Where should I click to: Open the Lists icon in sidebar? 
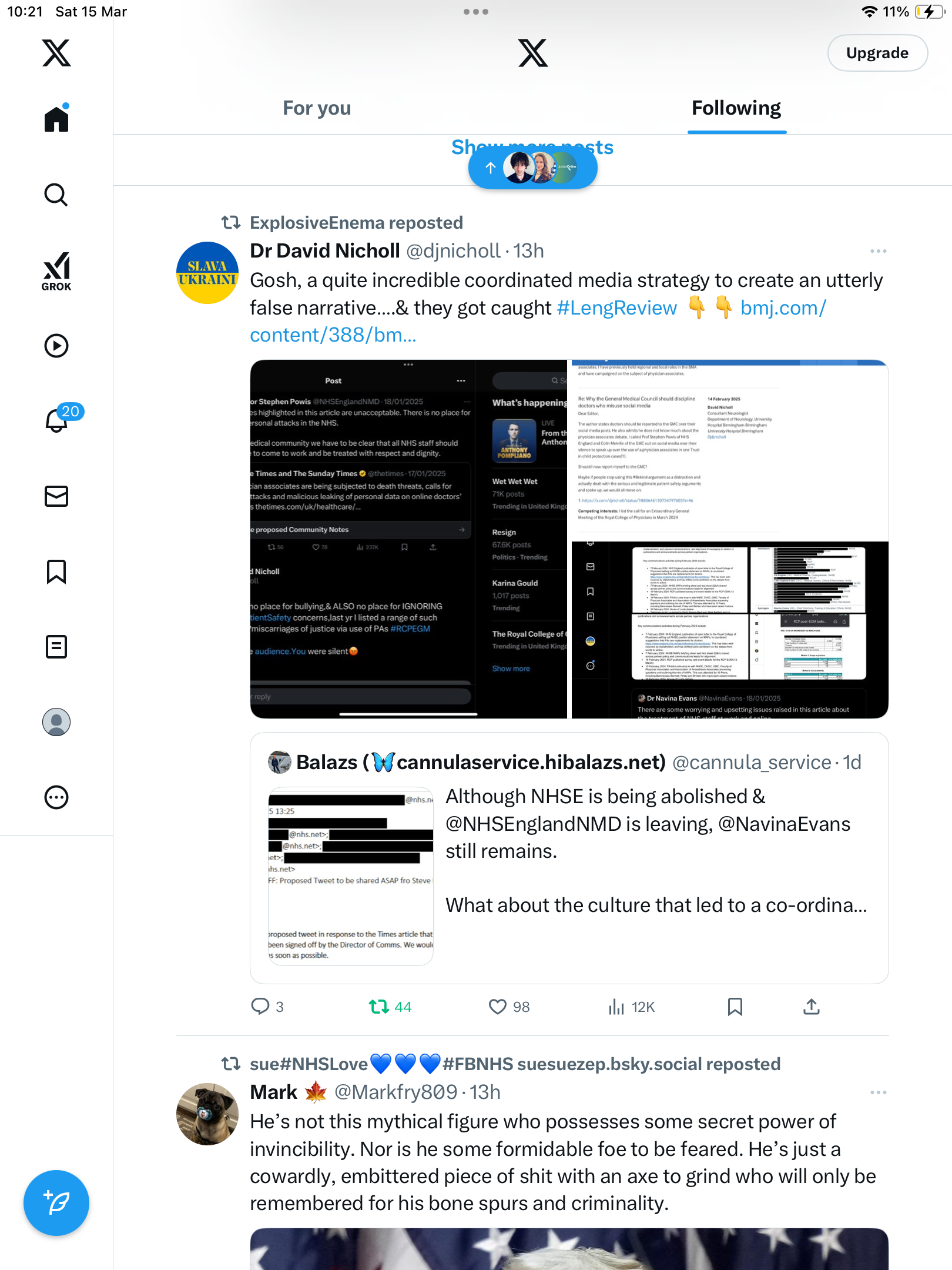pyautogui.click(x=56, y=647)
